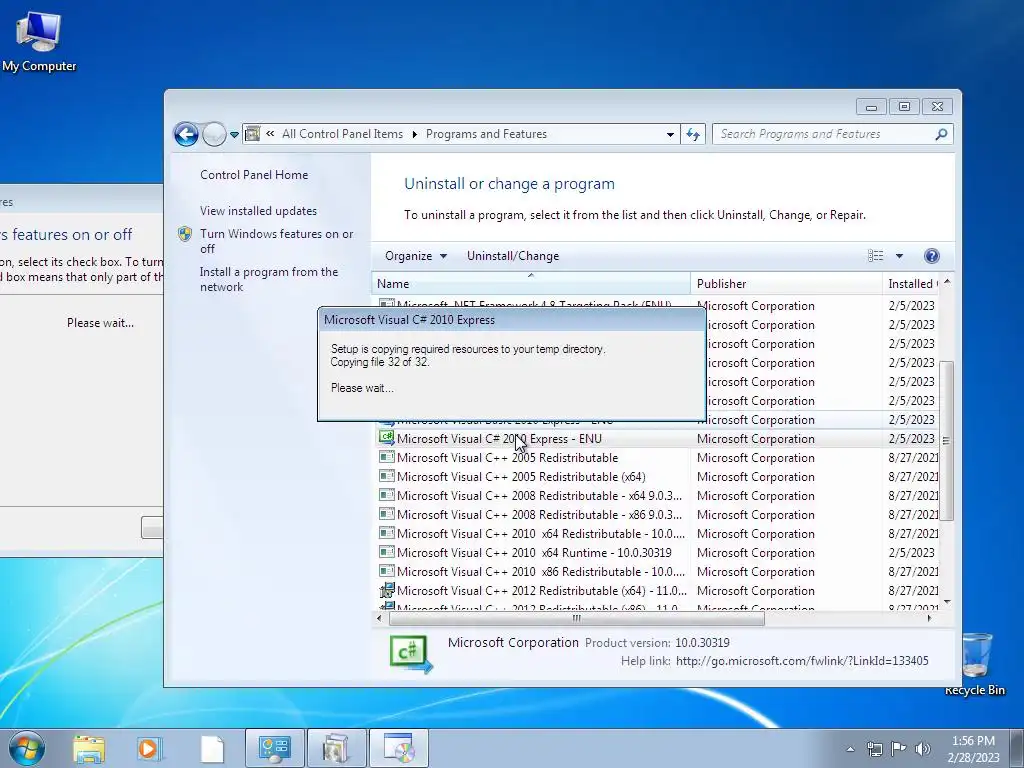Select Visual C++ 2008 Redistributable x64 row
The height and width of the screenshot is (768, 1024).
coord(658,496)
